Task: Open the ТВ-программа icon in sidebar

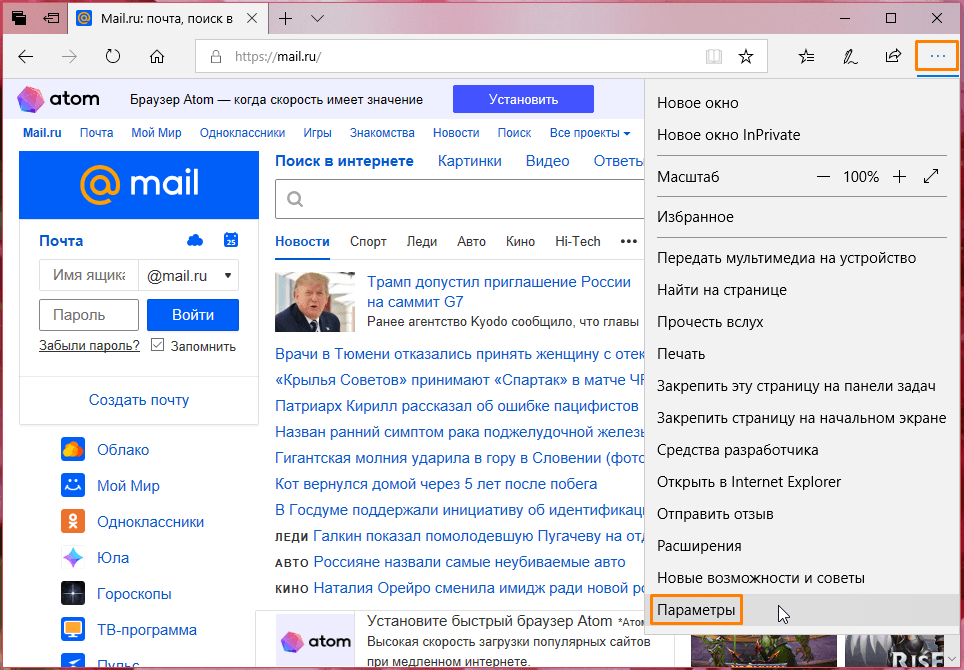Action: click(73, 629)
